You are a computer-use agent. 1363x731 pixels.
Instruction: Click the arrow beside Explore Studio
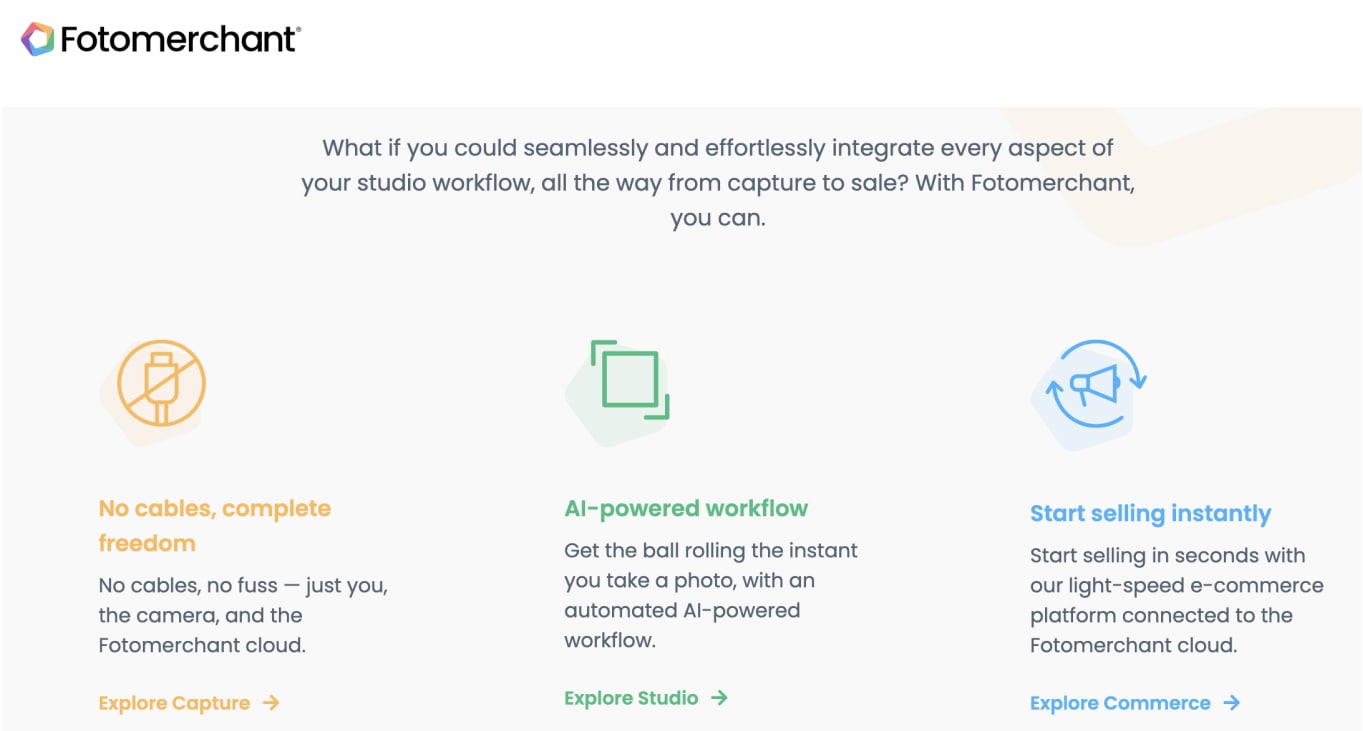coord(721,698)
